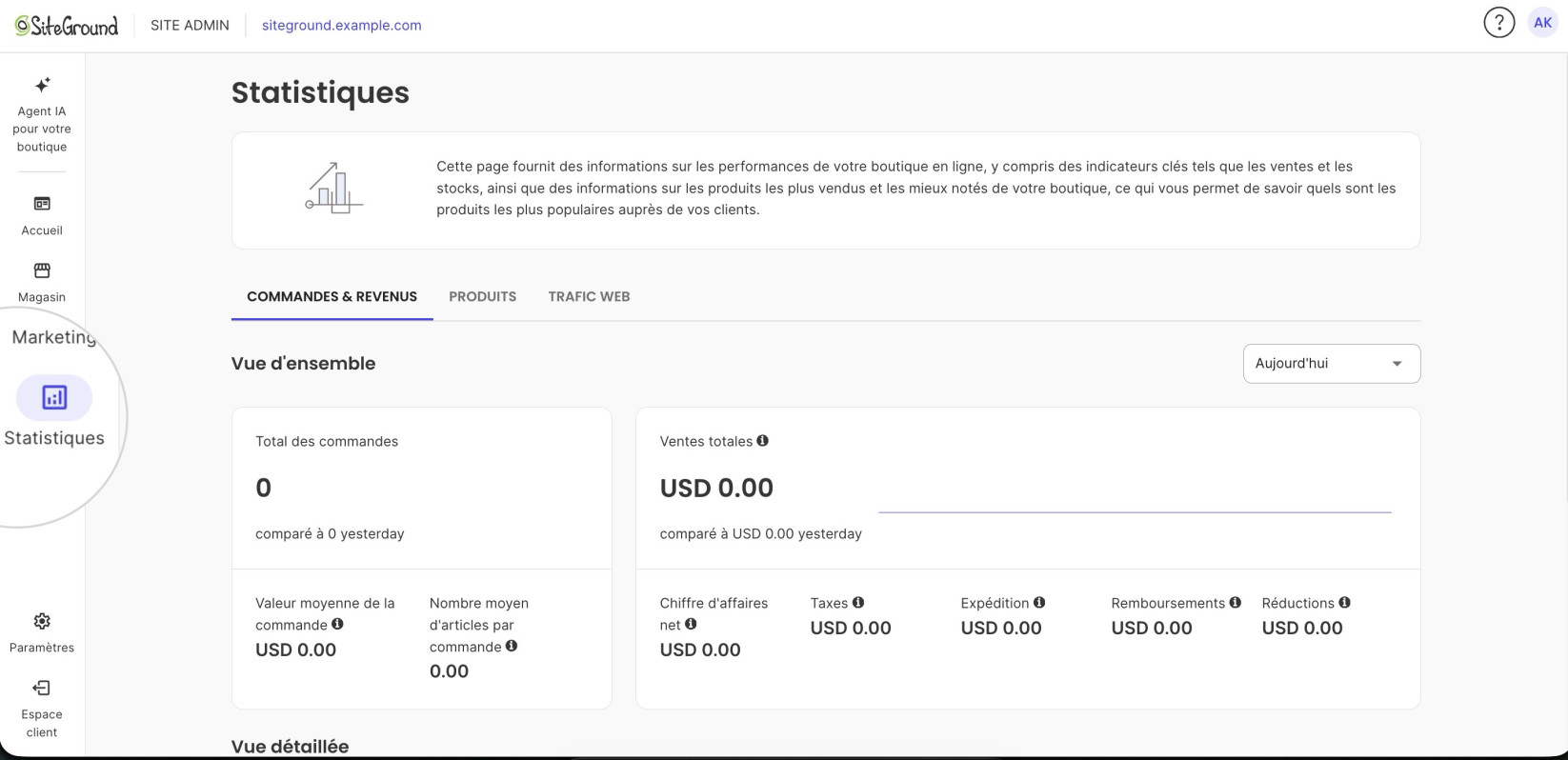Open the Magasin storefront icon
1568x760 pixels.
point(42,270)
